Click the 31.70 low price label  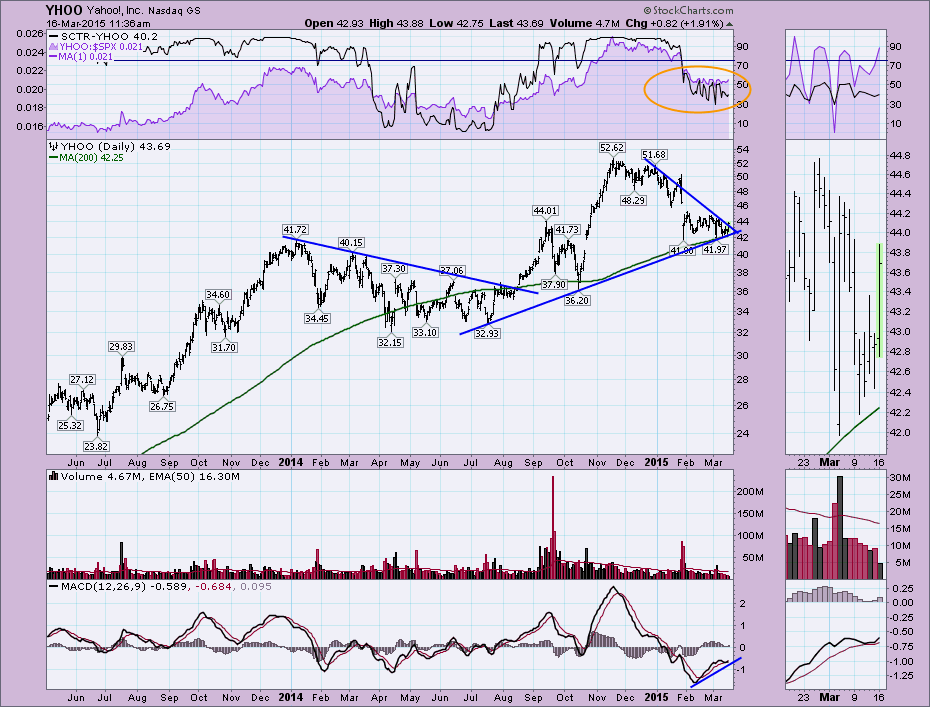point(224,348)
